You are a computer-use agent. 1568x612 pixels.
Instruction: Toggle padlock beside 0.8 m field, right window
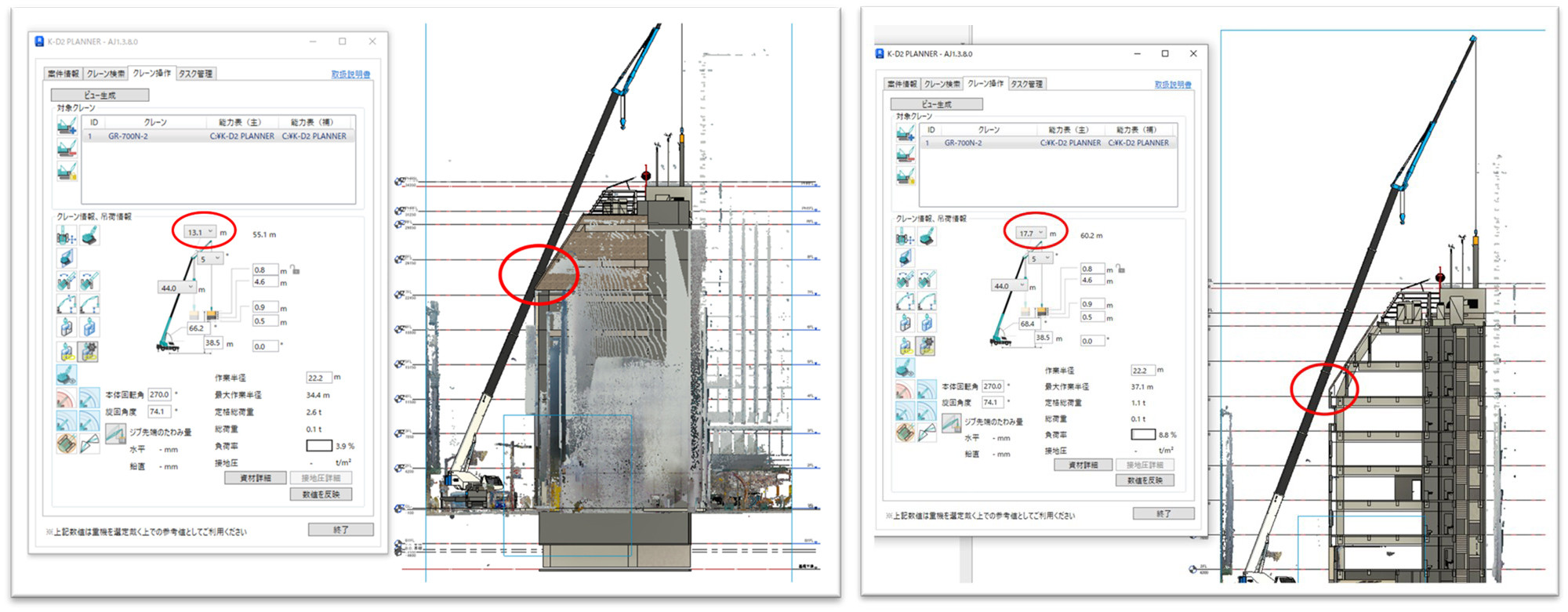click(x=1120, y=269)
